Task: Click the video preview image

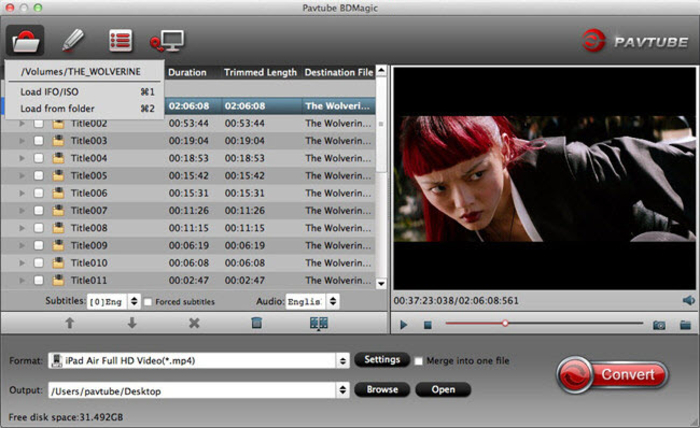Action: [x=545, y=179]
